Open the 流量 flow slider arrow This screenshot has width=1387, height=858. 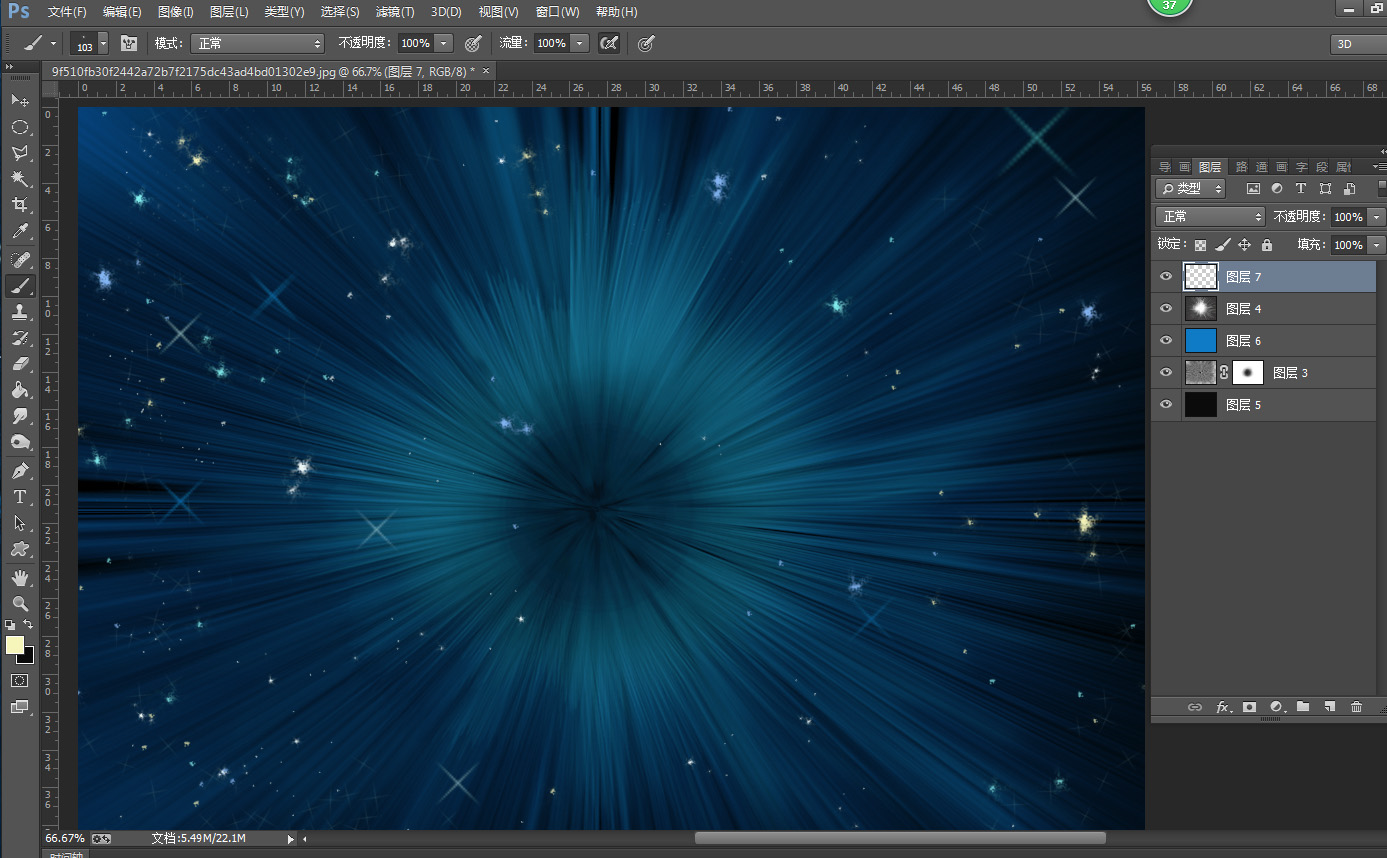coord(580,43)
